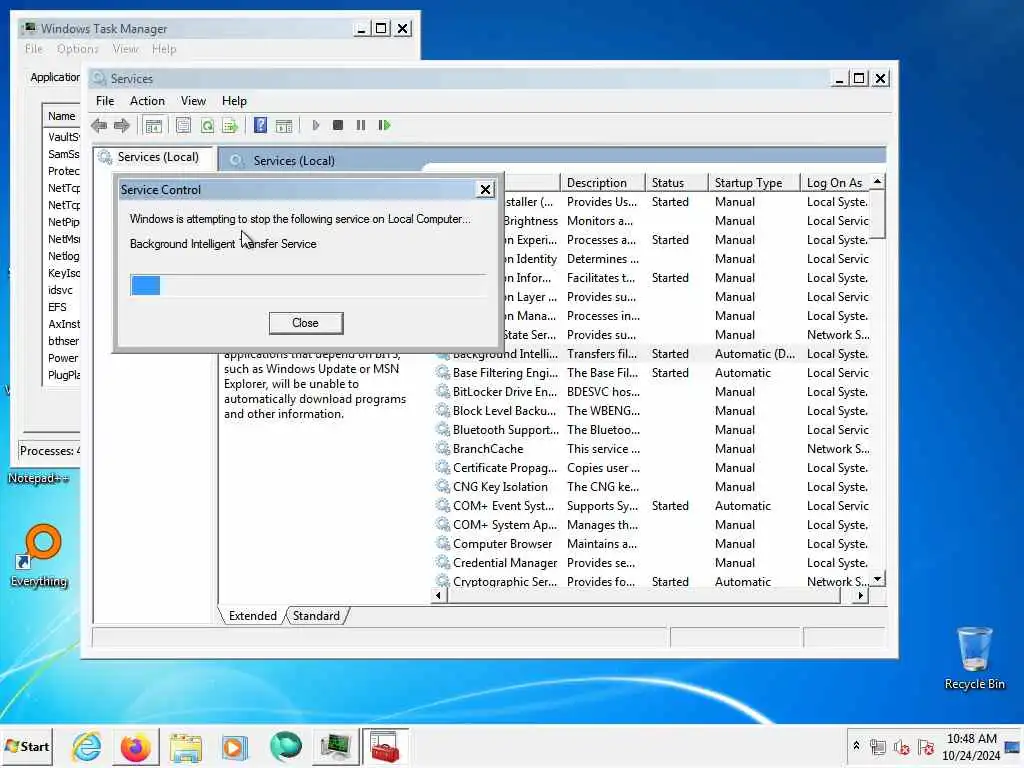1024x768 pixels.
Task: Select Base Filtering Engine service row
Action: [652, 373]
